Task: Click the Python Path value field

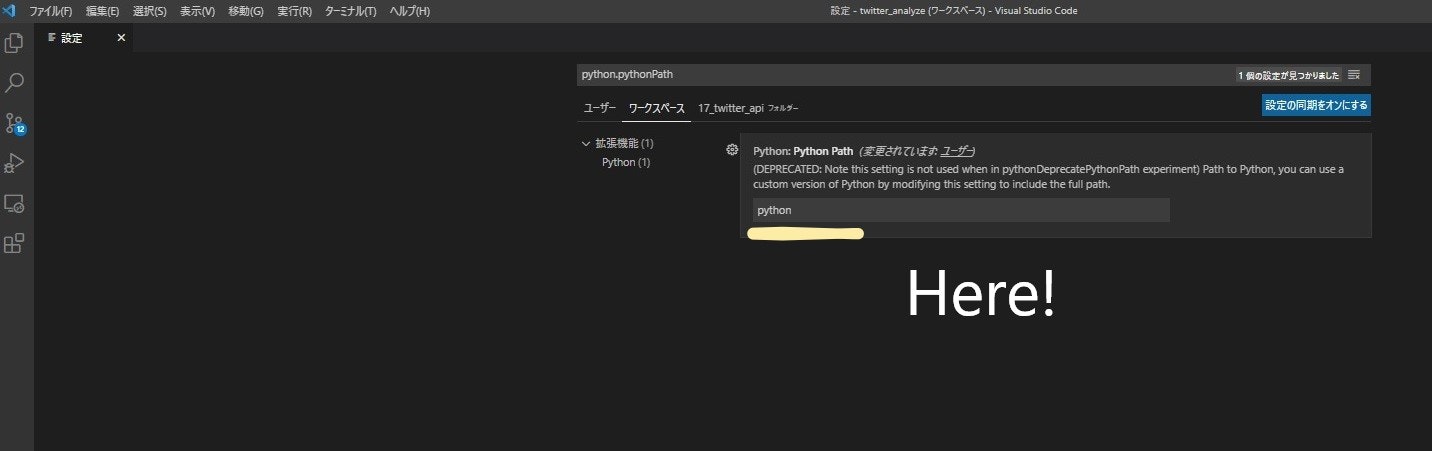Action: (961, 210)
